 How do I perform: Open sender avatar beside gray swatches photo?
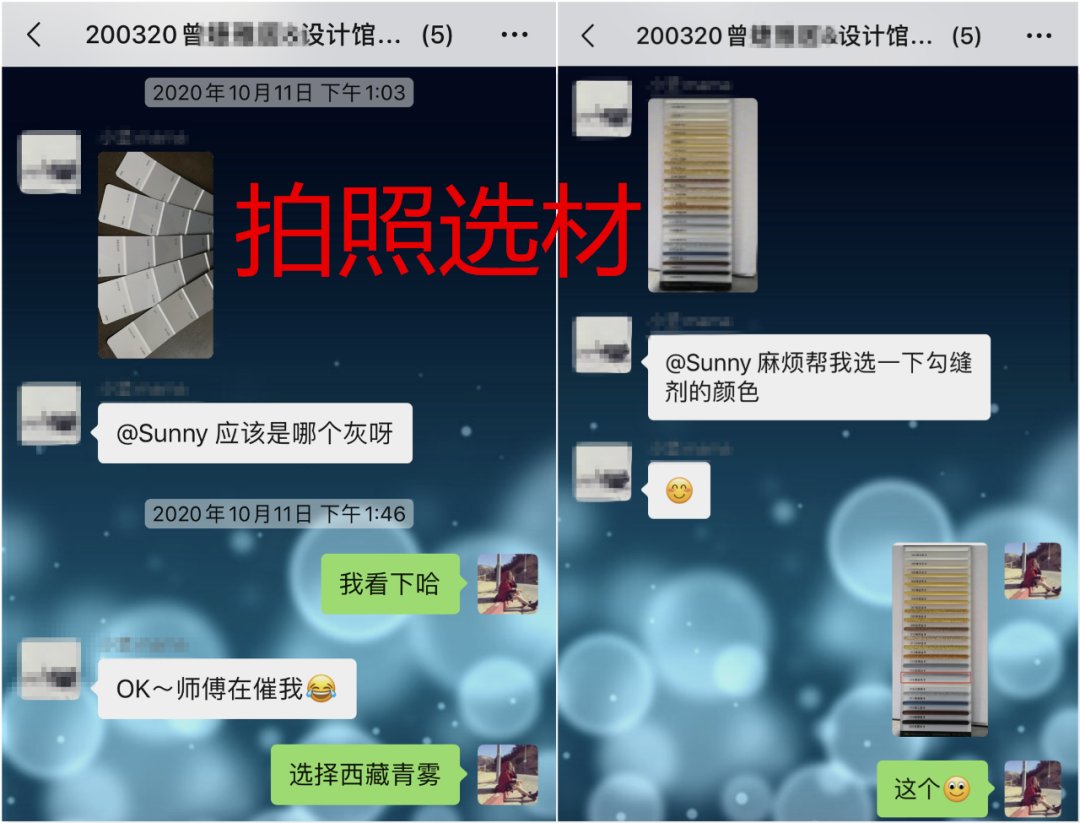pyautogui.click(x=50, y=162)
